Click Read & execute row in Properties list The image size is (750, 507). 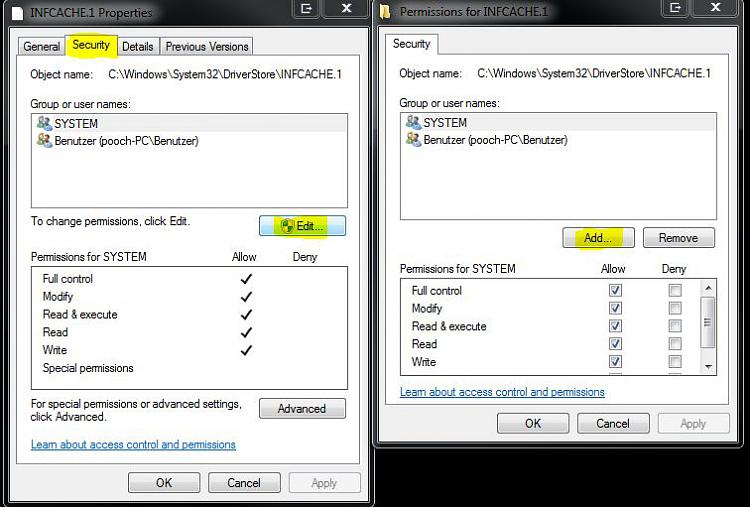(189, 314)
